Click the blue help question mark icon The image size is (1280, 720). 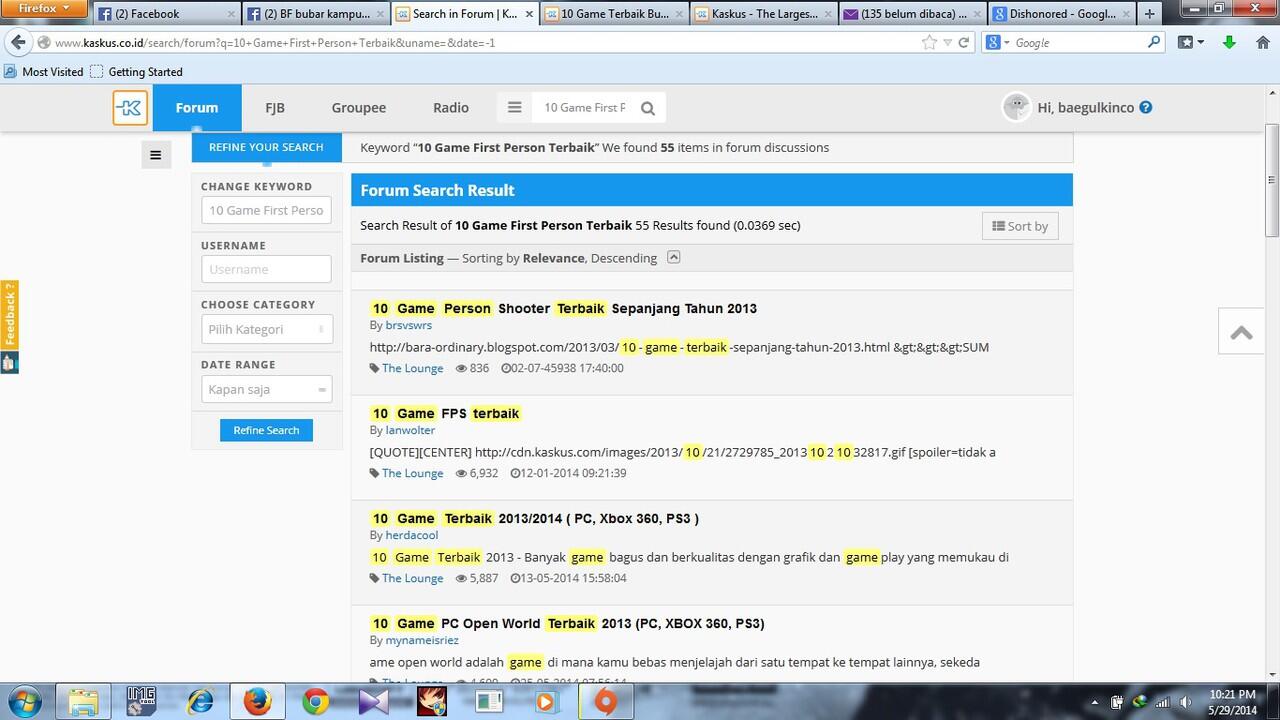1146,108
